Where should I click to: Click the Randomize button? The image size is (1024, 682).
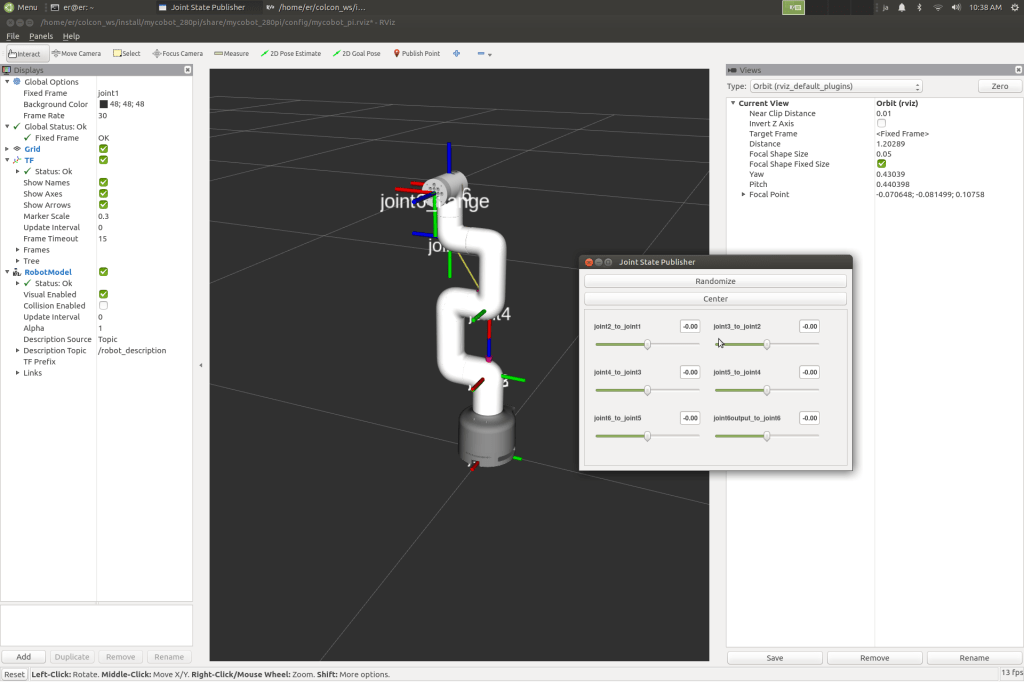pyautogui.click(x=715, y=282)
